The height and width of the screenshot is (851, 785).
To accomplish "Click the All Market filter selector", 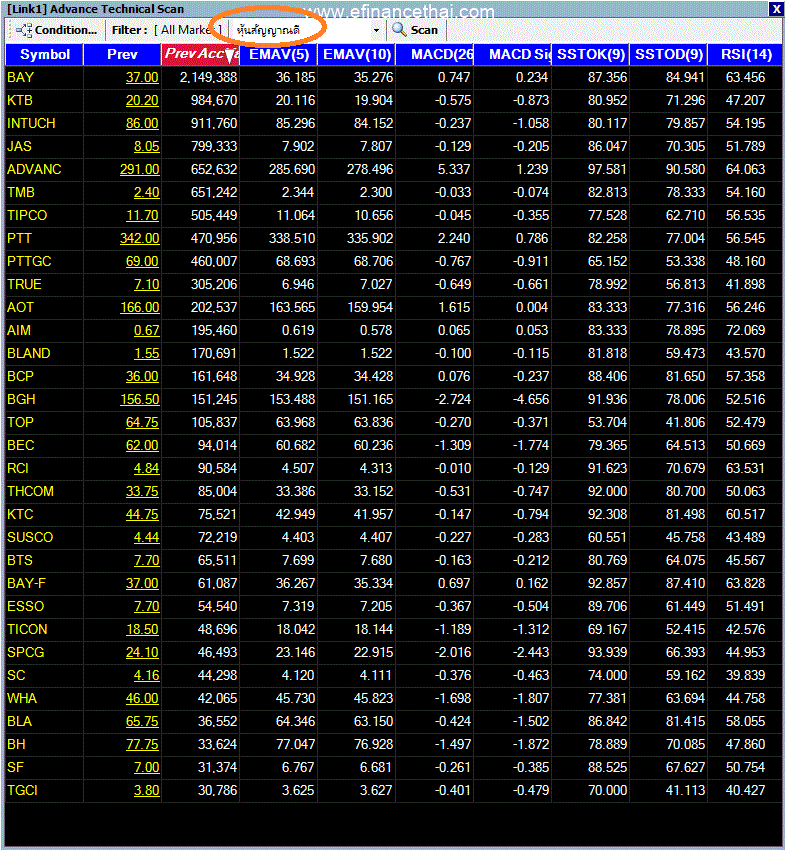I will tap(188, 30).
